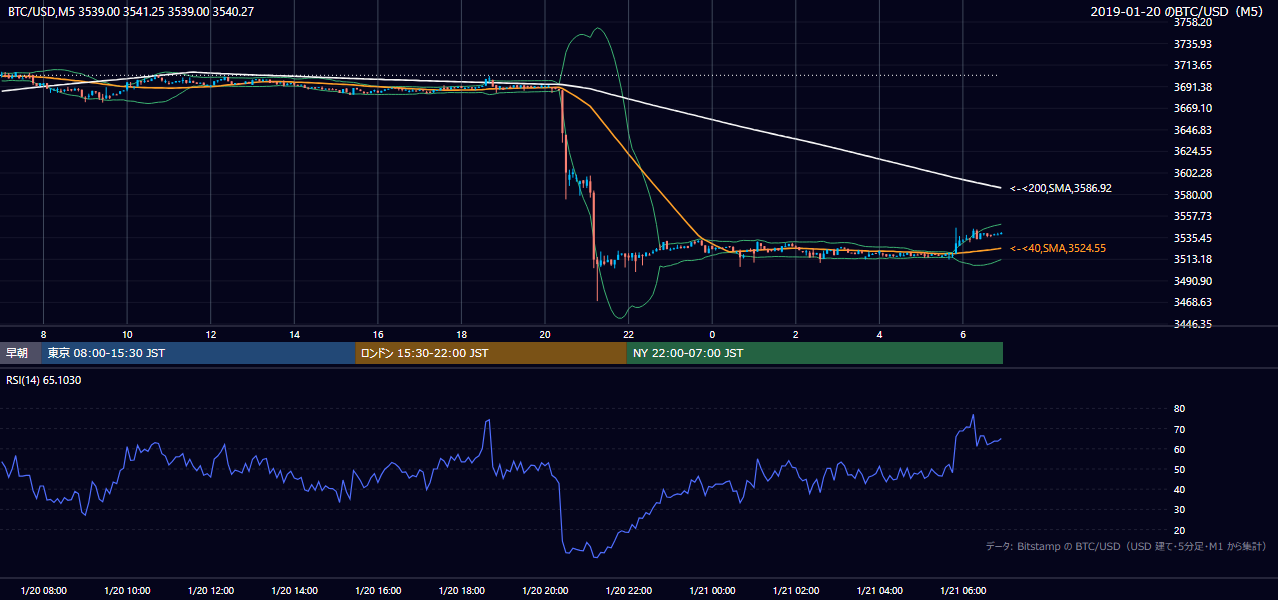Screen dimensions: 1278x600
Task: Click the RSI(14) 65.1030 indicator label
Action: click(45, 379)
